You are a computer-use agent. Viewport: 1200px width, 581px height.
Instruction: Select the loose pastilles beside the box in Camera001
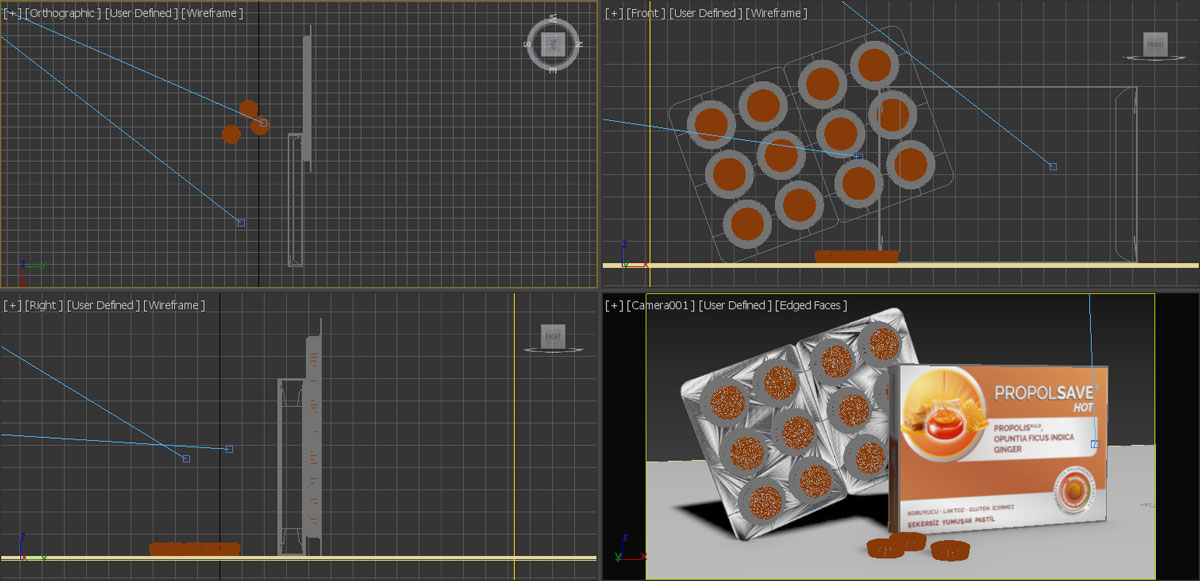pos(920,546)
